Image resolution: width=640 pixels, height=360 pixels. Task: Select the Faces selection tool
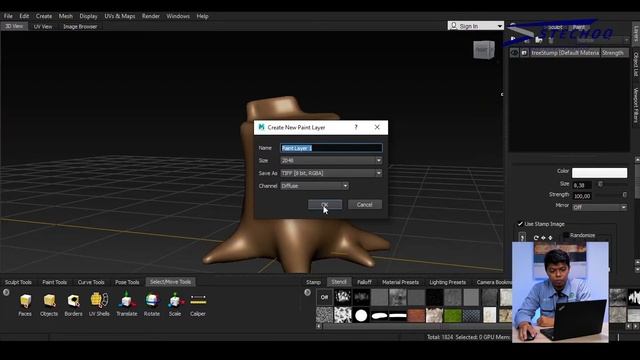point(25,304)
